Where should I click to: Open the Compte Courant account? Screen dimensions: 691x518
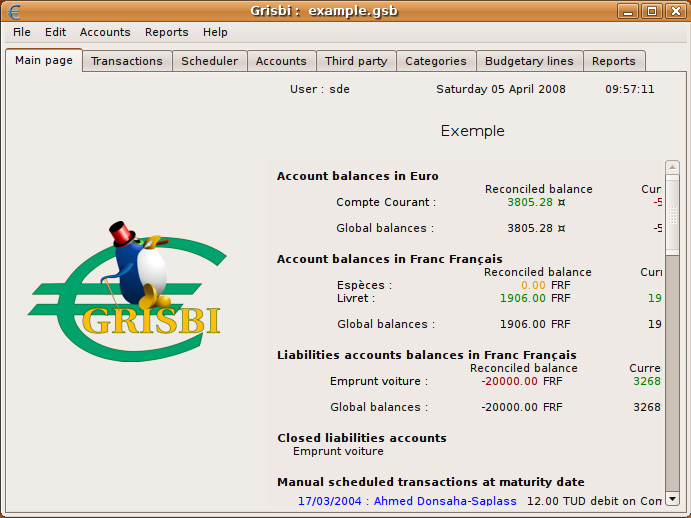pyautogui.click(x=386, y=202)
